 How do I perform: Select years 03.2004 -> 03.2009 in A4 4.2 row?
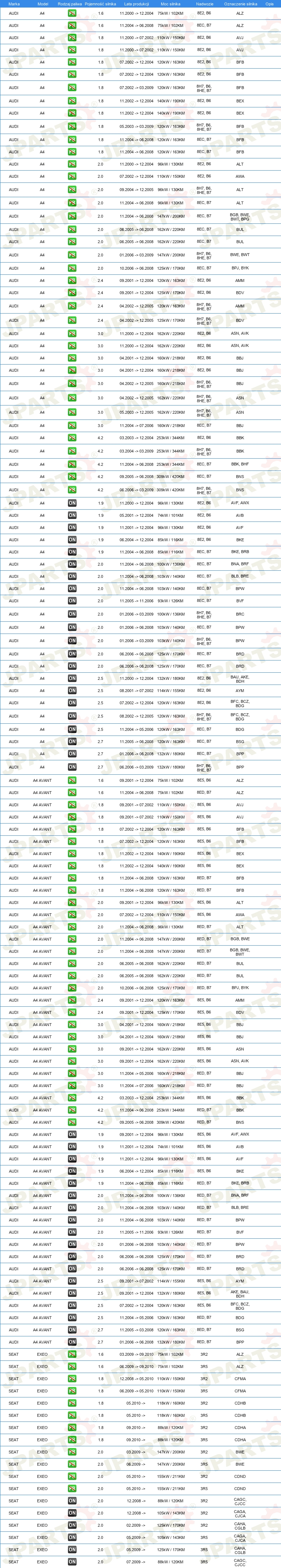coord(137,451)
